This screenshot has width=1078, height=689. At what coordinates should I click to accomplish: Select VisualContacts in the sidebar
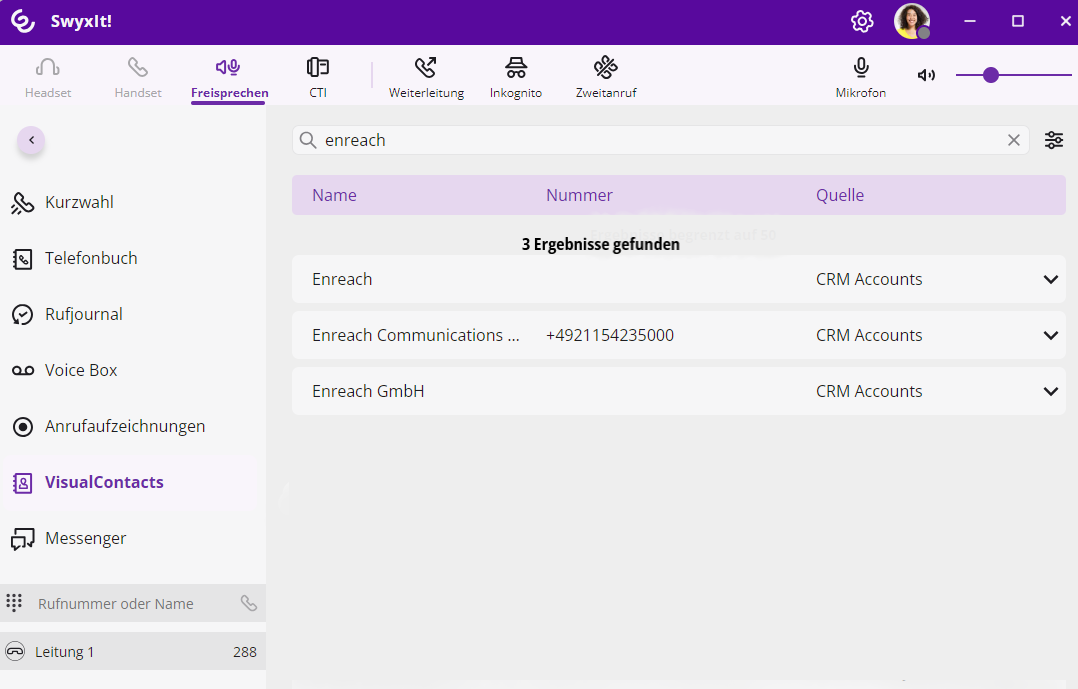click(x=131, y=482)
